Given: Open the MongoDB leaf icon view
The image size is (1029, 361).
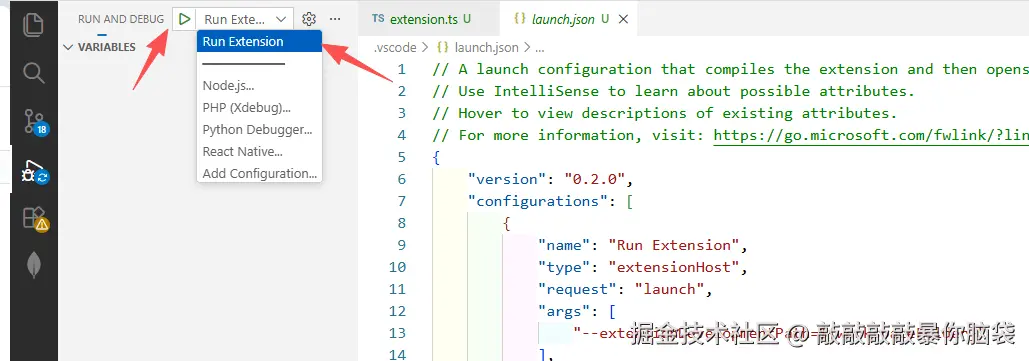Looking at the screenshot, I should click(x=33, y=265).
